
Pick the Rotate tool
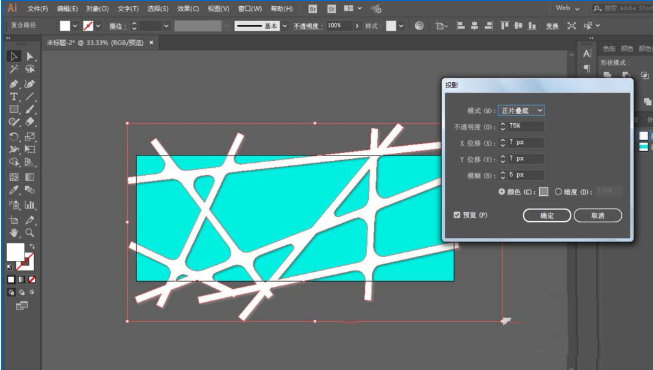pyautogui.click(x=14, y=137)
